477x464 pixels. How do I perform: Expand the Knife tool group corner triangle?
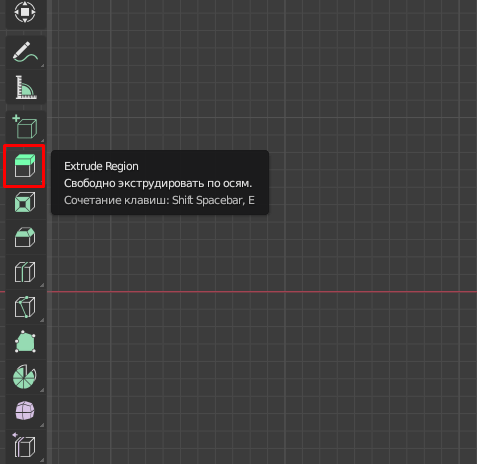point(42,320)
